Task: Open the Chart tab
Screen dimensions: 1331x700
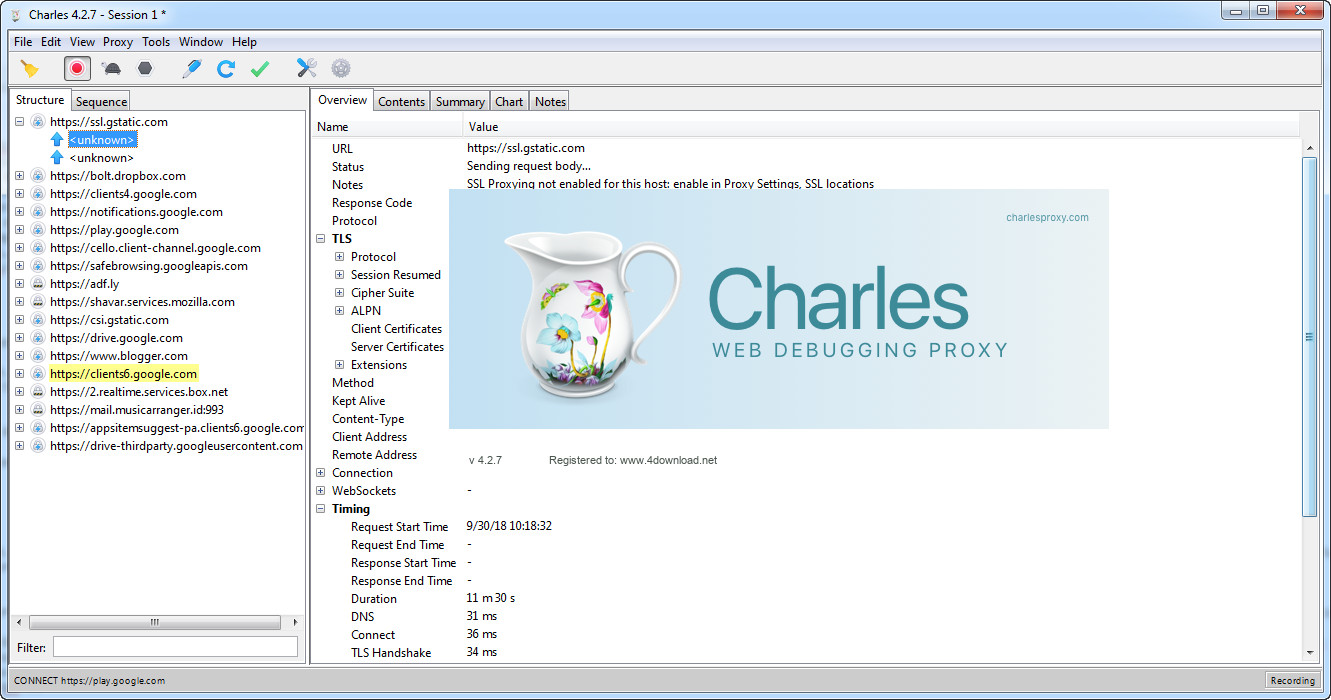Action: pyautogui.click(x=509, y=101)
